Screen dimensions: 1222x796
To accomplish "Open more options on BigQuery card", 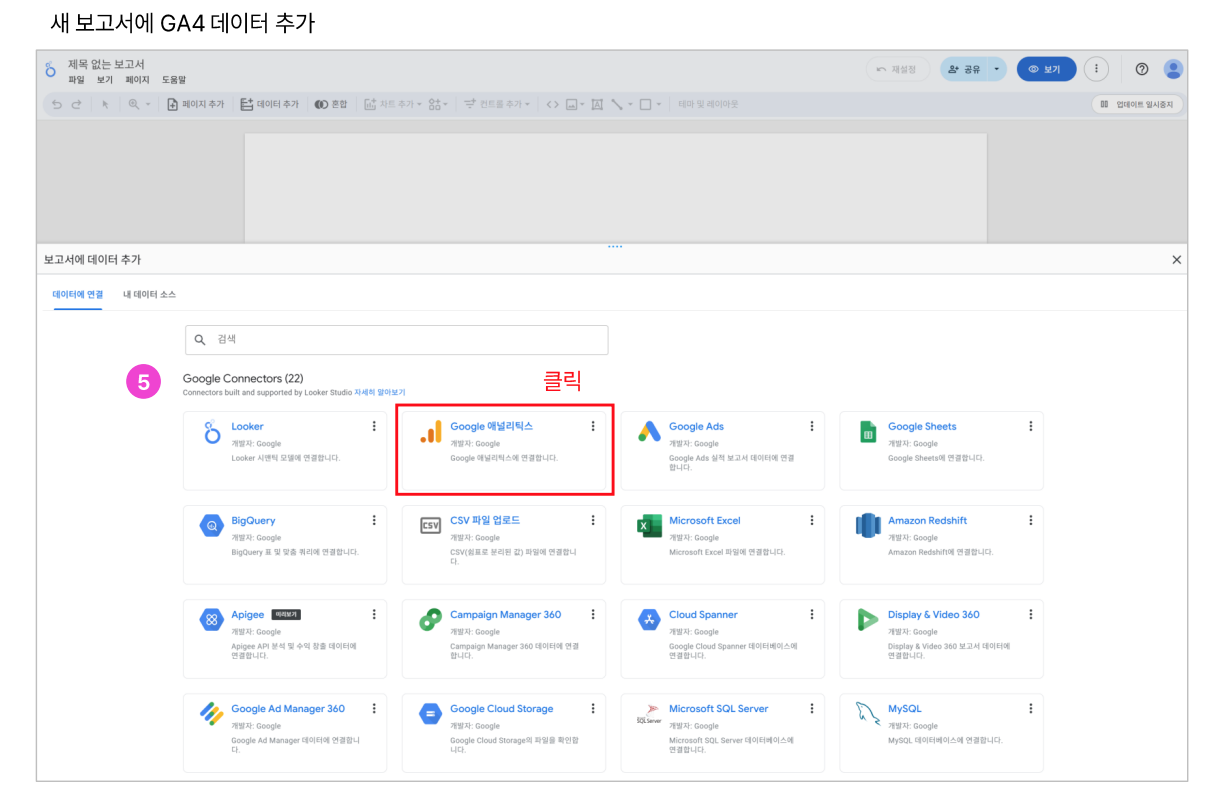I will coord(374,520).
